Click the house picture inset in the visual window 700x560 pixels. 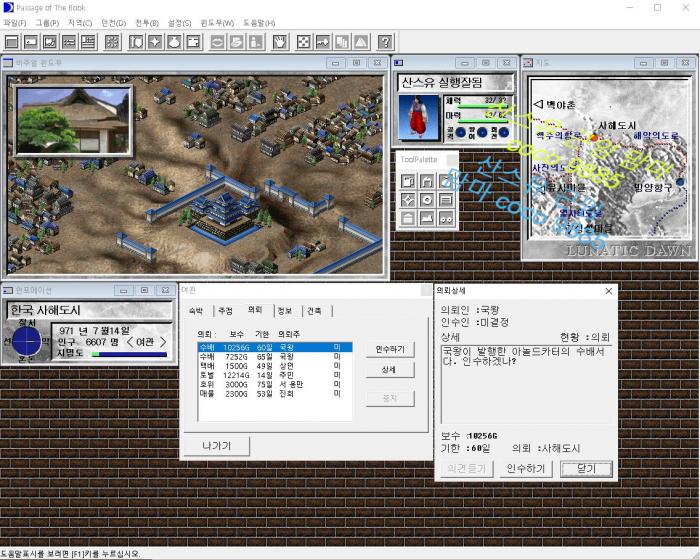click(x=74, y=121)
